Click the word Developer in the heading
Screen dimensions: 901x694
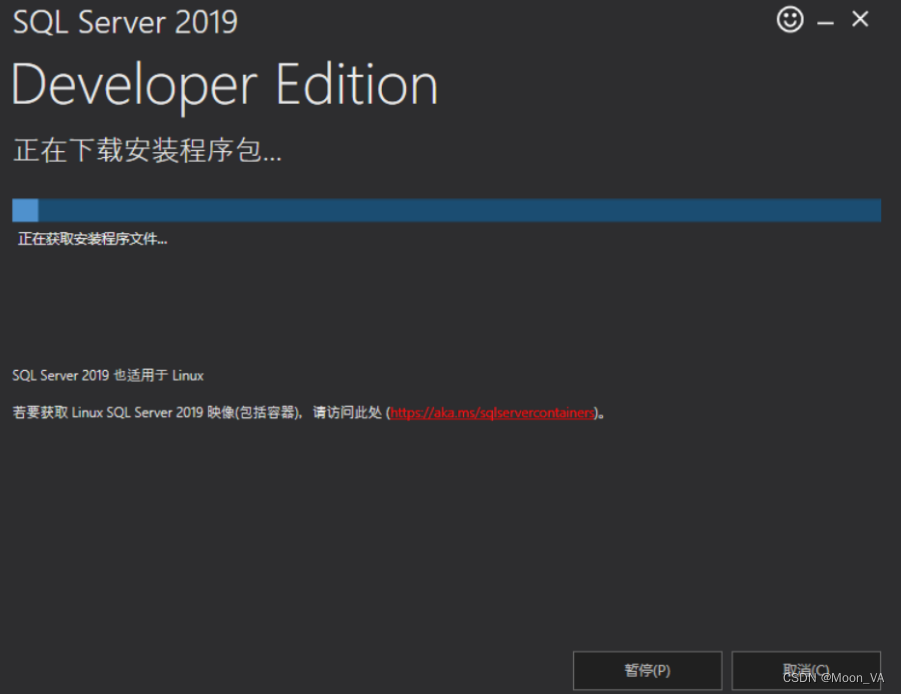coord(134,87)
